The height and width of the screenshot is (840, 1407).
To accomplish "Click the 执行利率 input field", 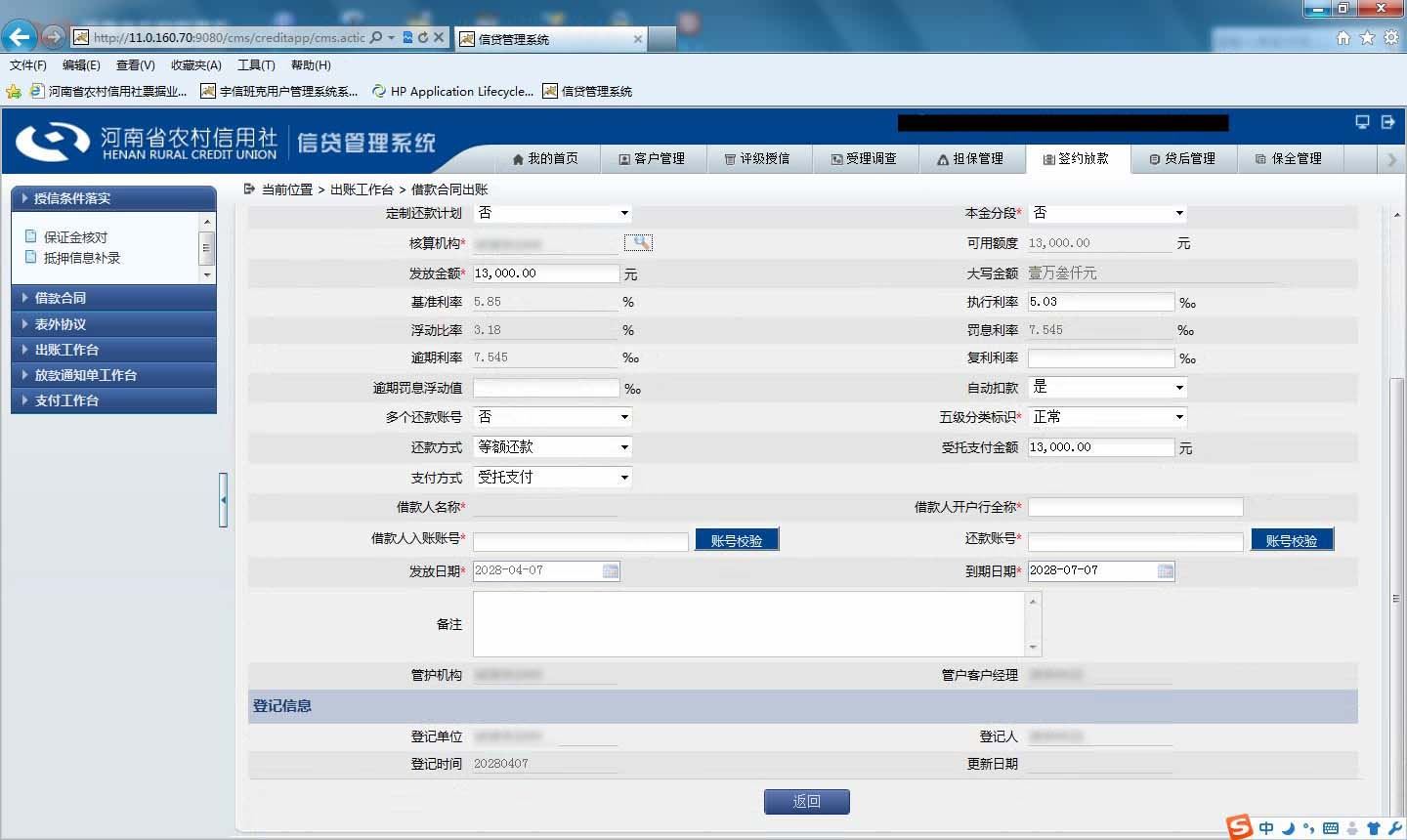I will (1101, 302).
